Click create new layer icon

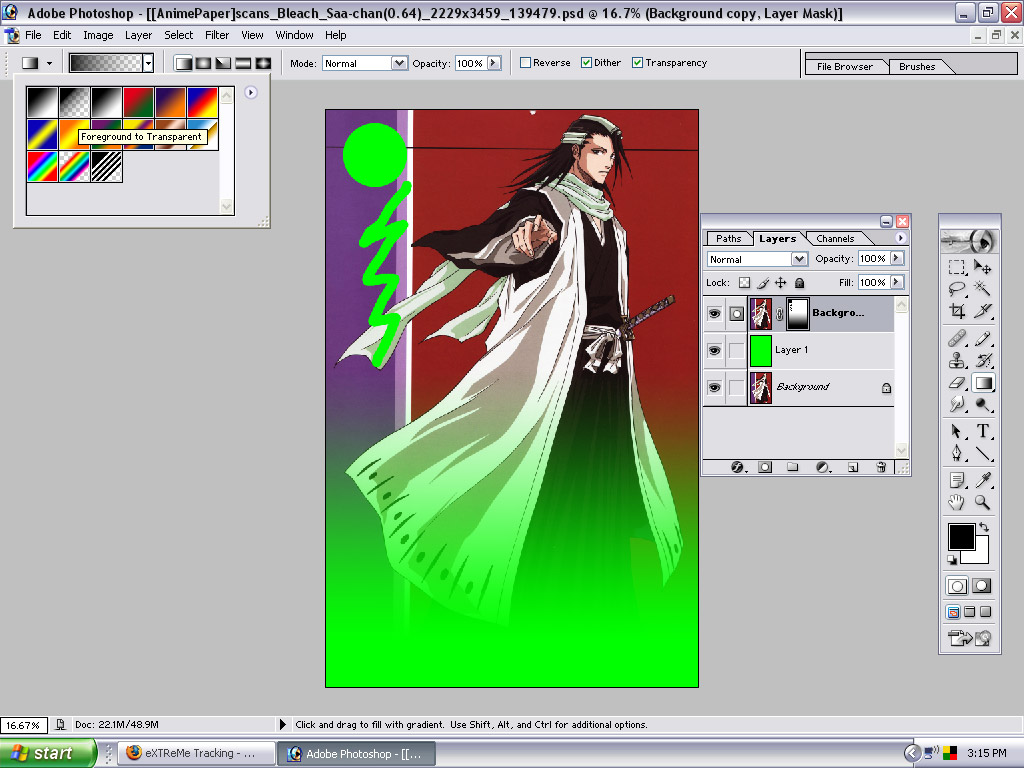point(852,468)
